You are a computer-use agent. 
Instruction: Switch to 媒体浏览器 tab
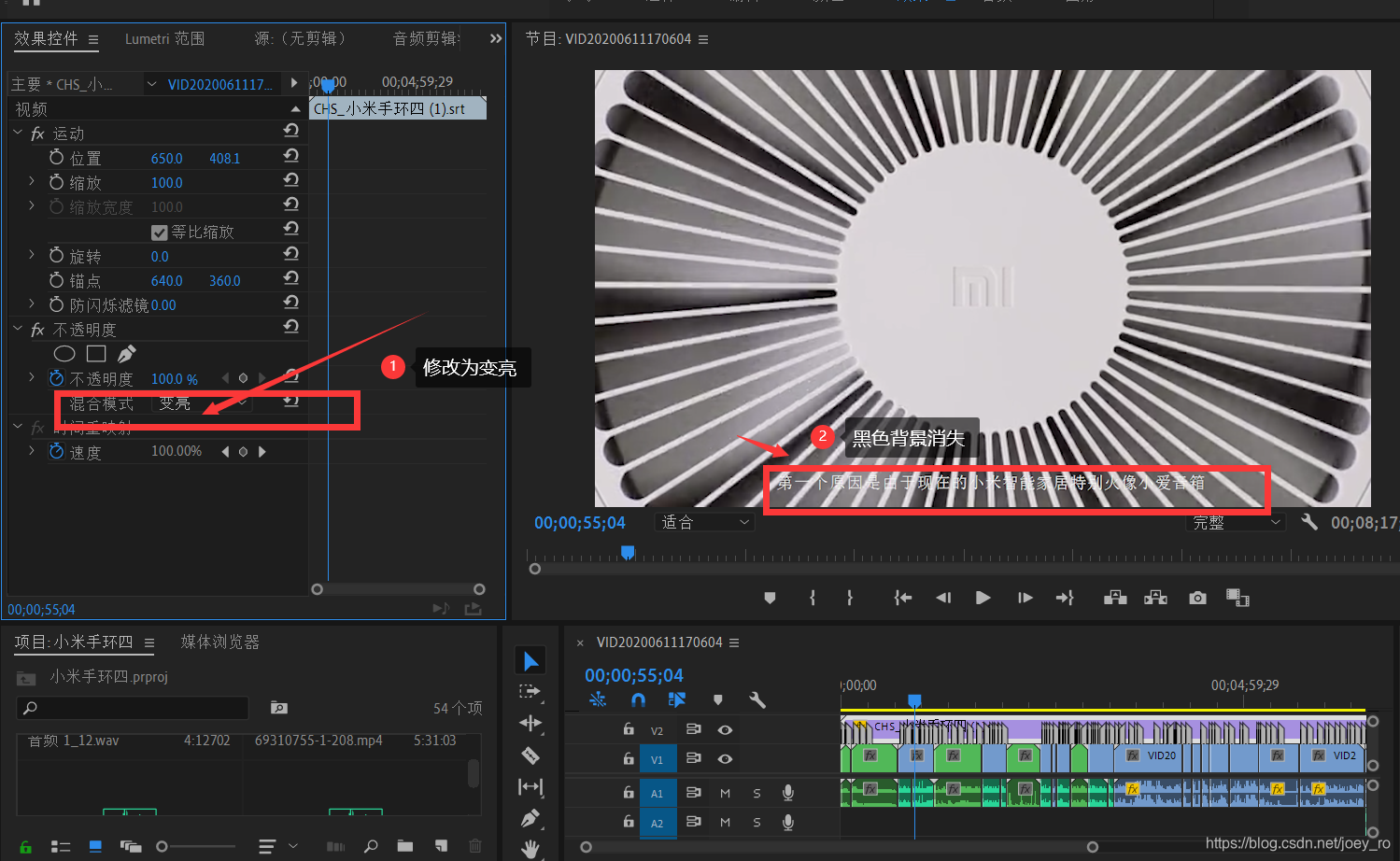(220, 642)
